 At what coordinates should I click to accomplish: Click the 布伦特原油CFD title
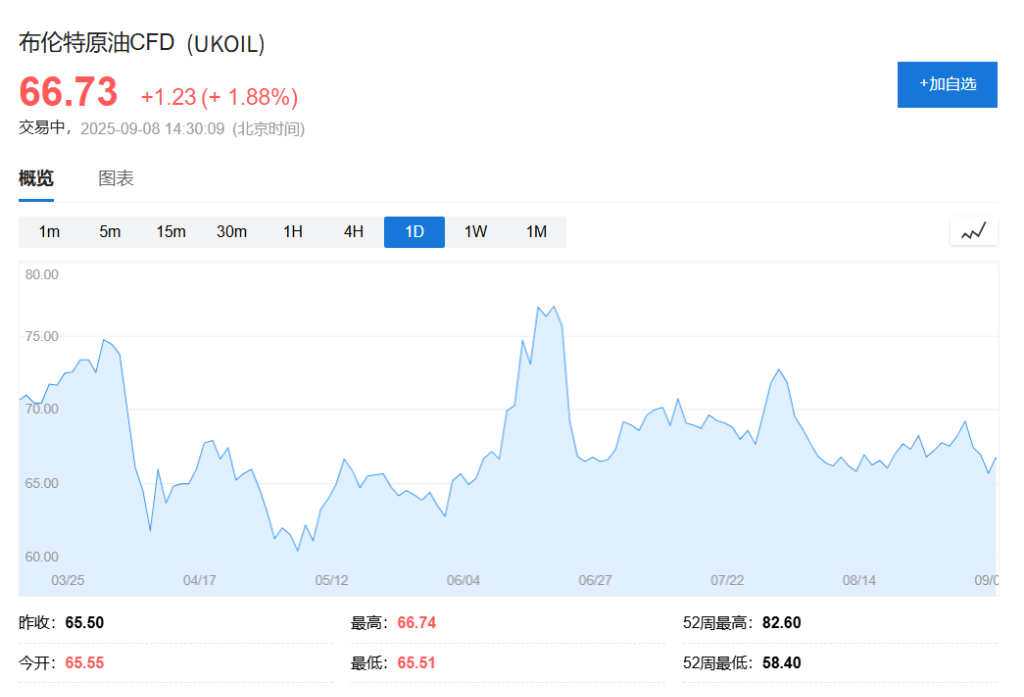tap(97, 43)
